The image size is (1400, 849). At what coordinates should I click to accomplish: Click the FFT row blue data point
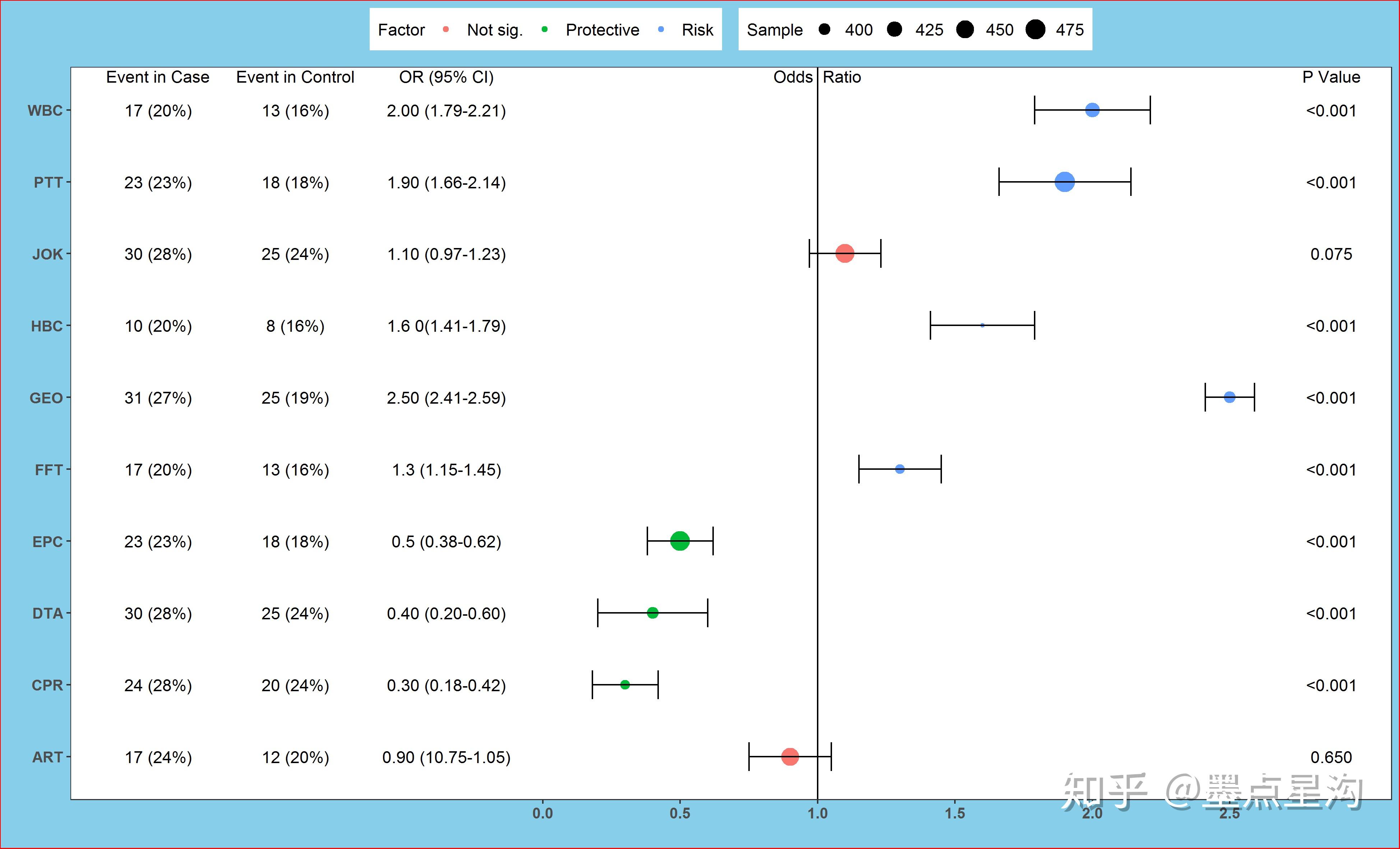900,469
